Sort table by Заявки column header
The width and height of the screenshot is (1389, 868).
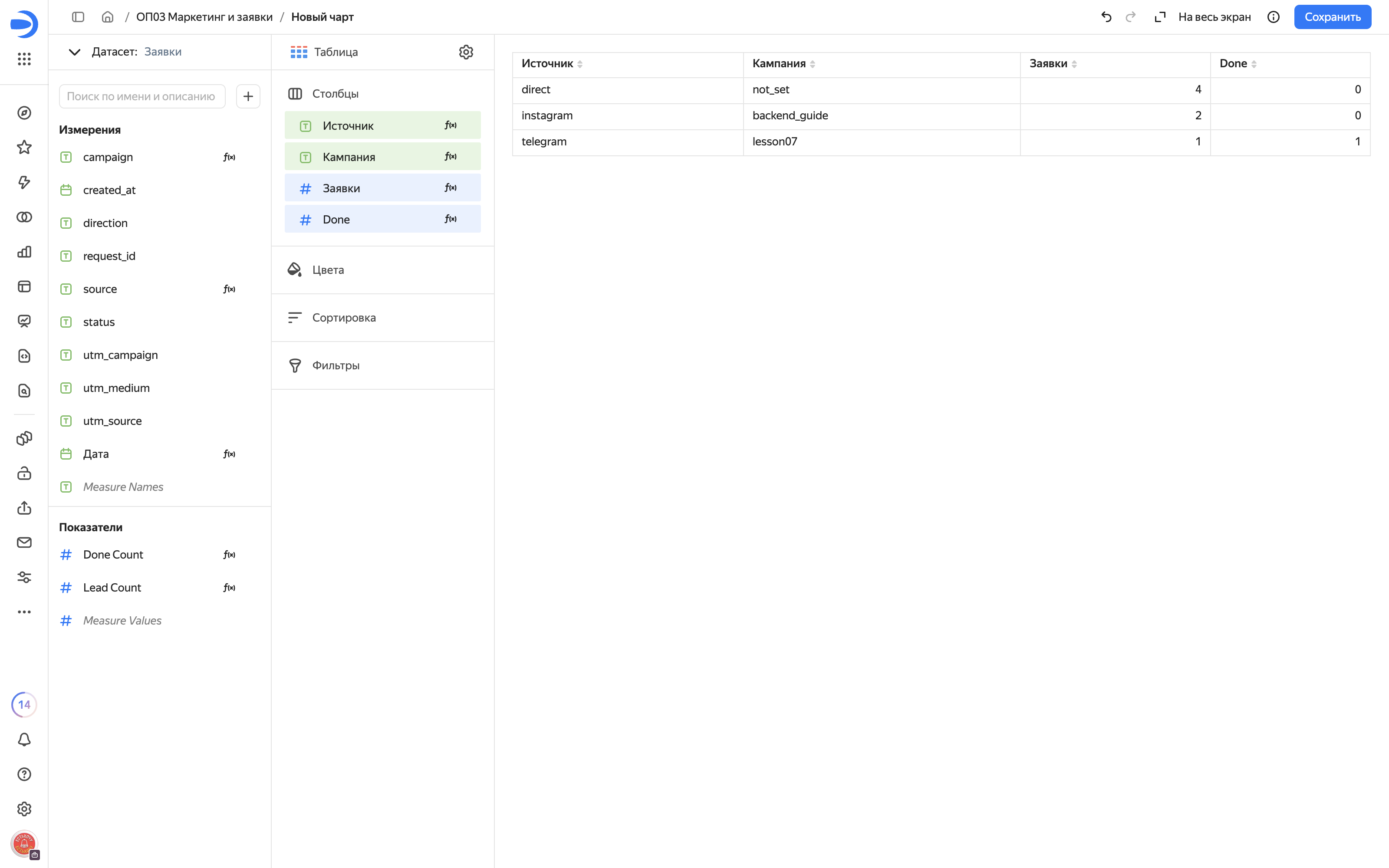(1053, 64)
